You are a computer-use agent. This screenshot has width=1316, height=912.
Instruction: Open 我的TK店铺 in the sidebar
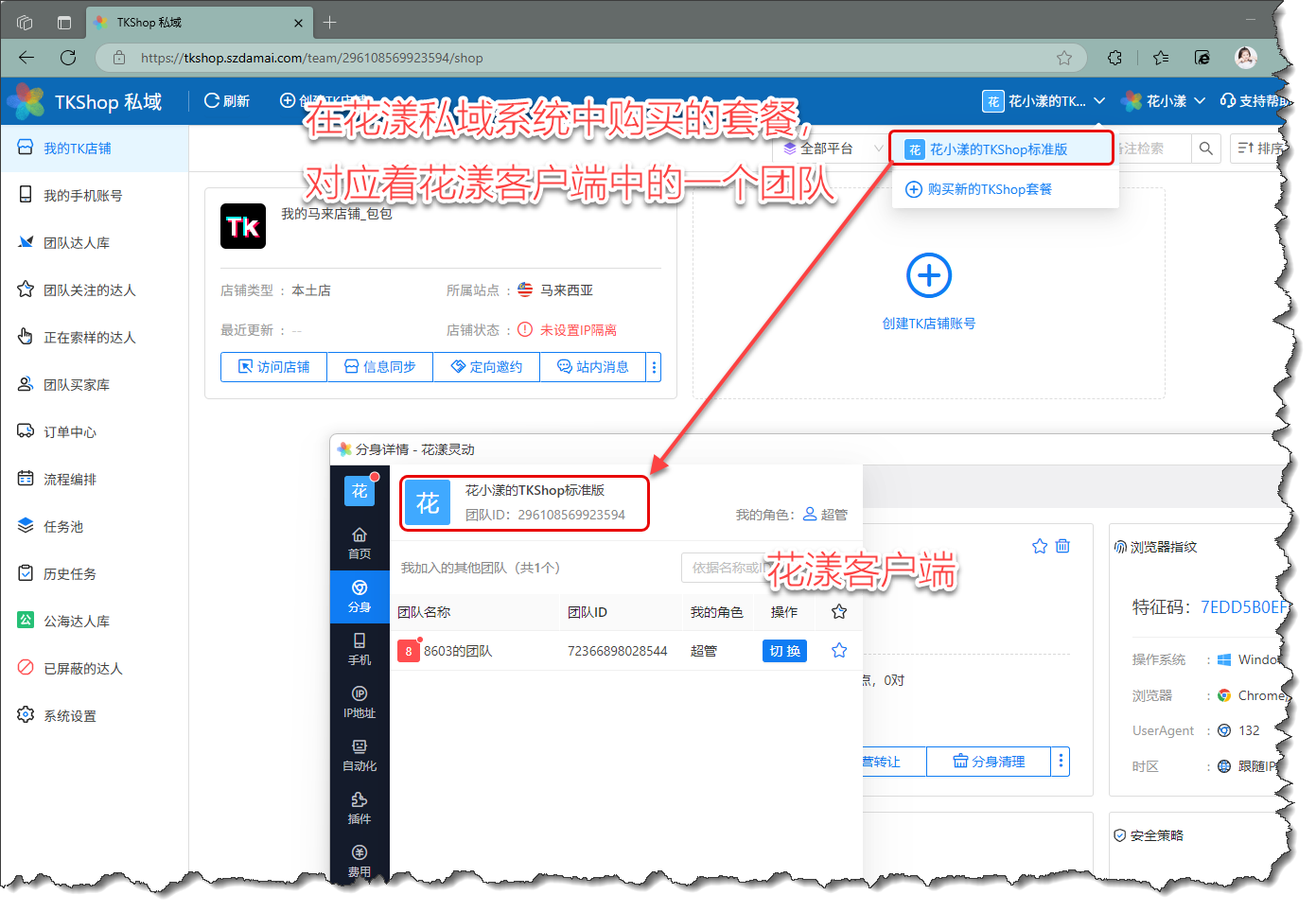point(94,149)
